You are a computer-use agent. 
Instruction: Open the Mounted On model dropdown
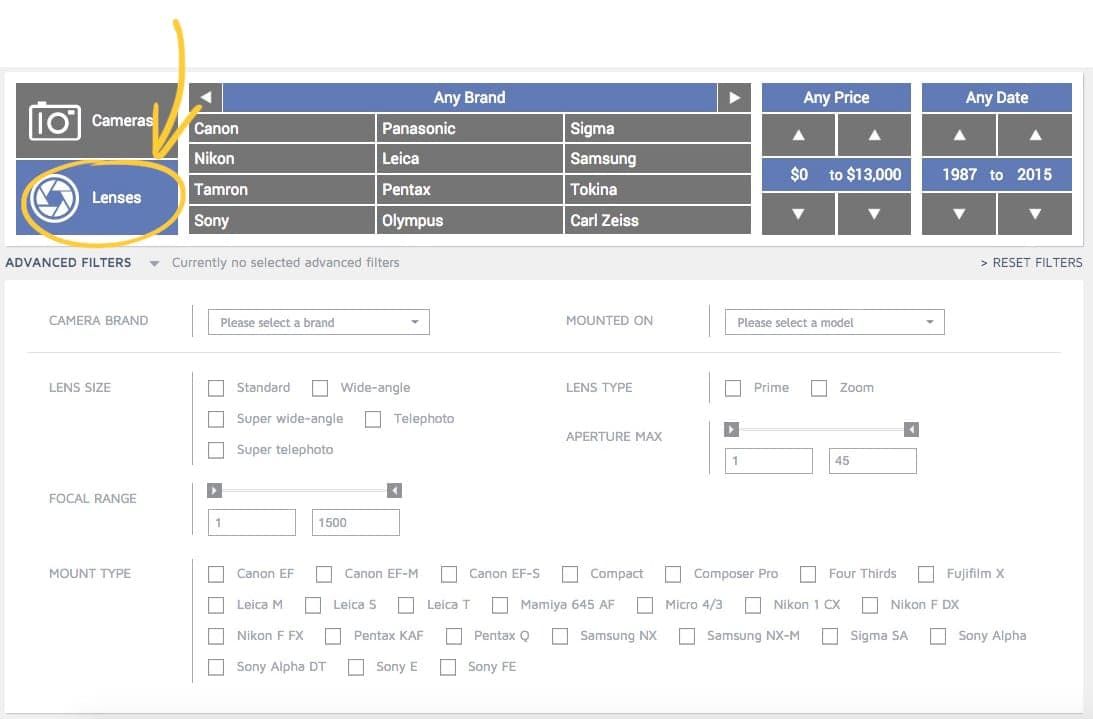pos(834,322)
